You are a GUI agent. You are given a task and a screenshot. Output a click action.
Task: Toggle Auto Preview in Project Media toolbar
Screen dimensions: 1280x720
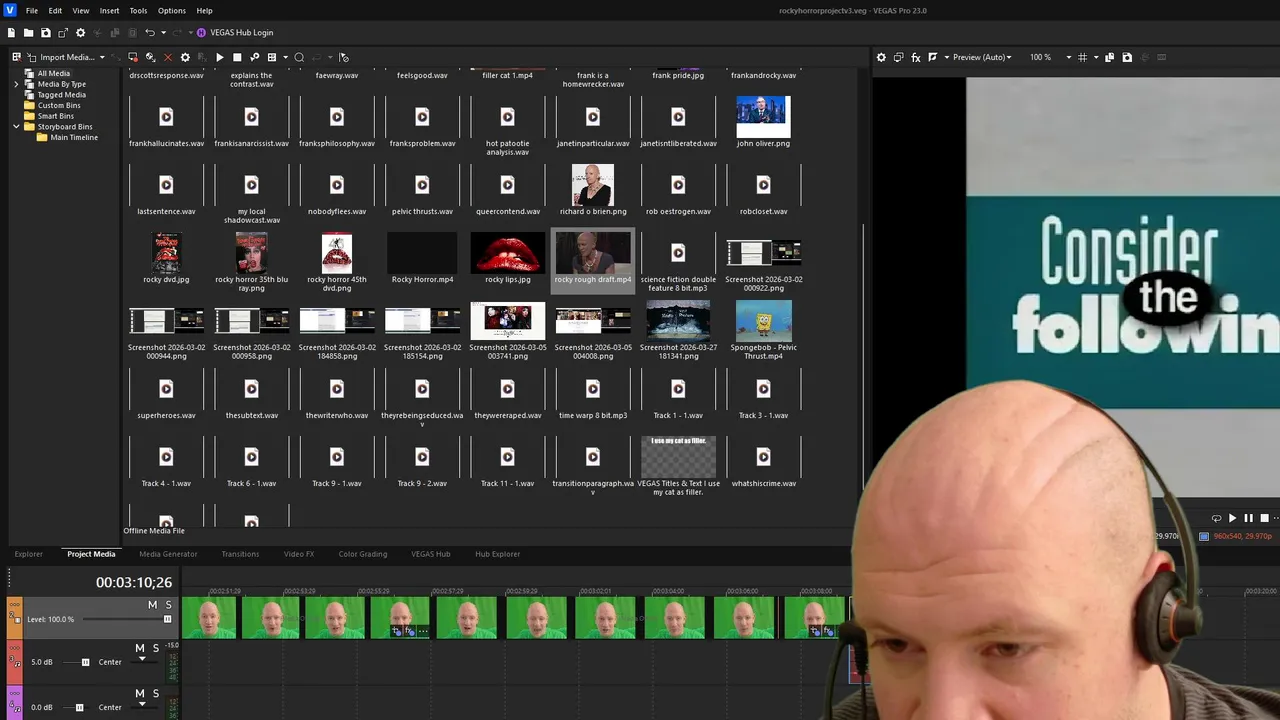(254, 57)
